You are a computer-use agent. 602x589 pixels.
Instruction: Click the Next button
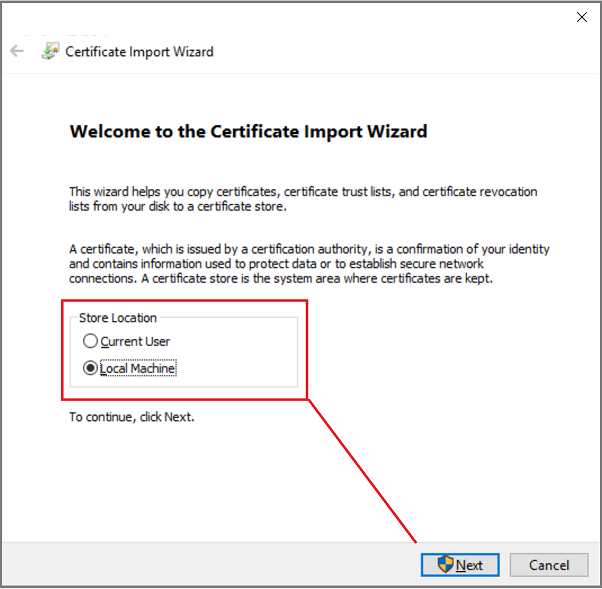(460, 565)
